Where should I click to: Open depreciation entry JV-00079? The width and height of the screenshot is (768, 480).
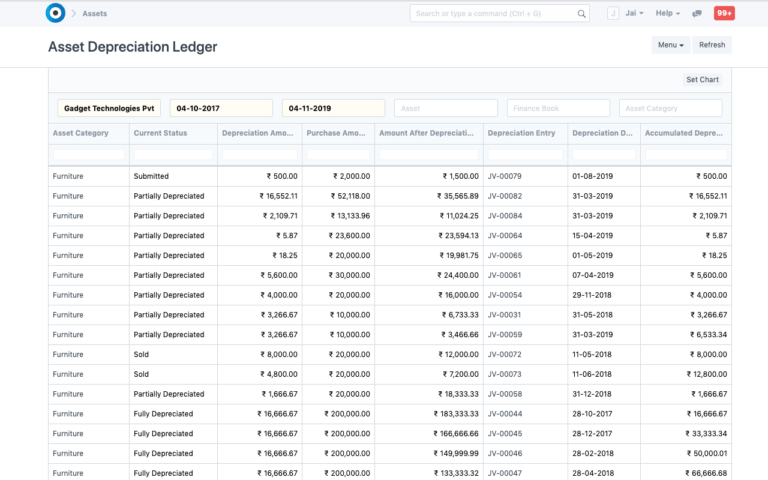click(x=504, y=176)
